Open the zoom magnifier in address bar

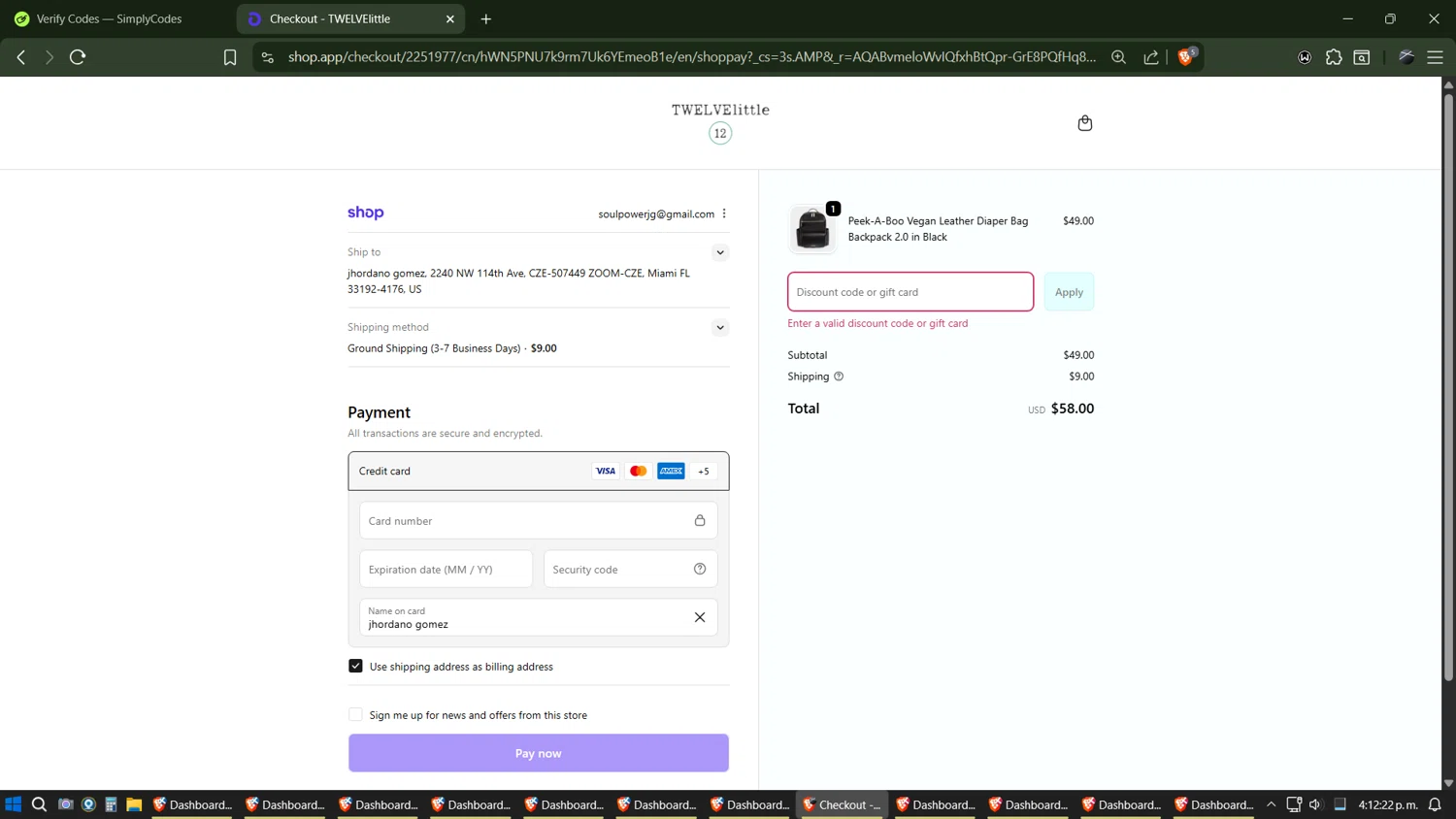[1118, 57]
